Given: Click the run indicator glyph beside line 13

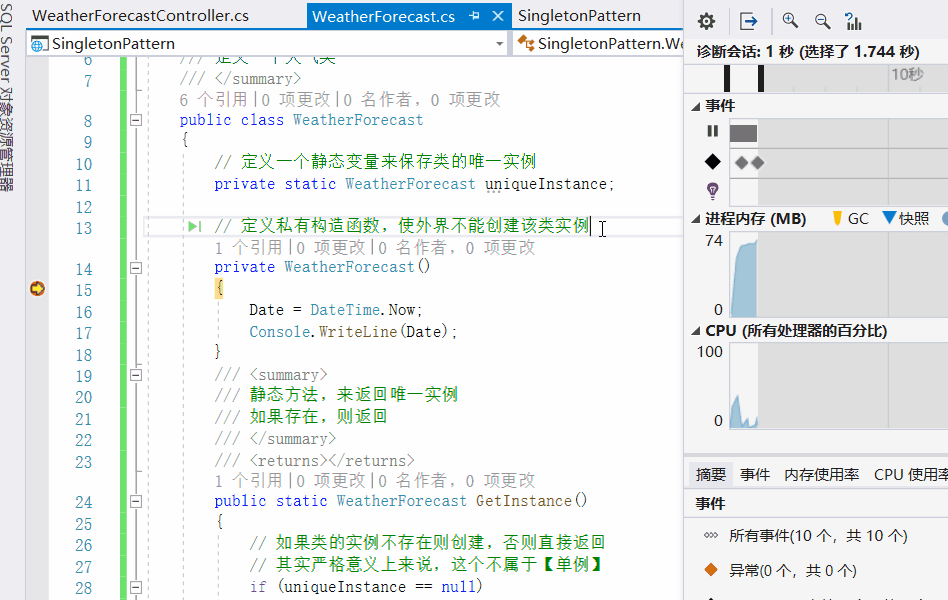Looking at the screenshot, I should (193, 225).
